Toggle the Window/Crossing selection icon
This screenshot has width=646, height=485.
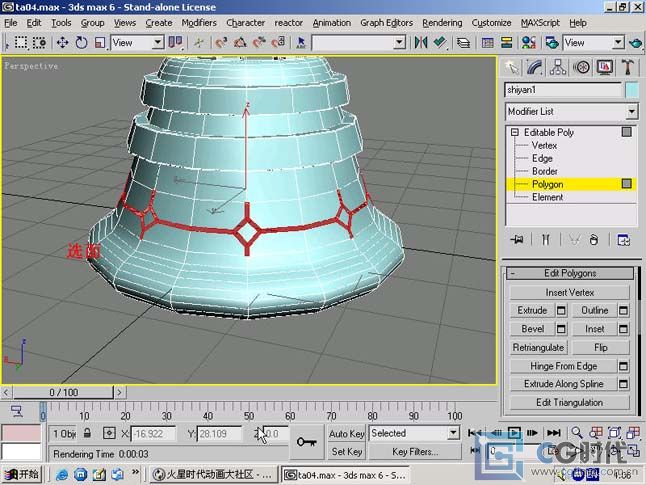40,42
